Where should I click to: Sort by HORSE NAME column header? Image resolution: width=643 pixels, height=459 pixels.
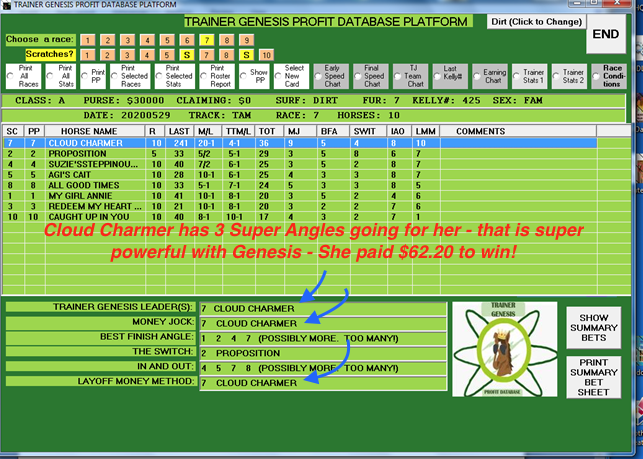click(x=95, y=131)
